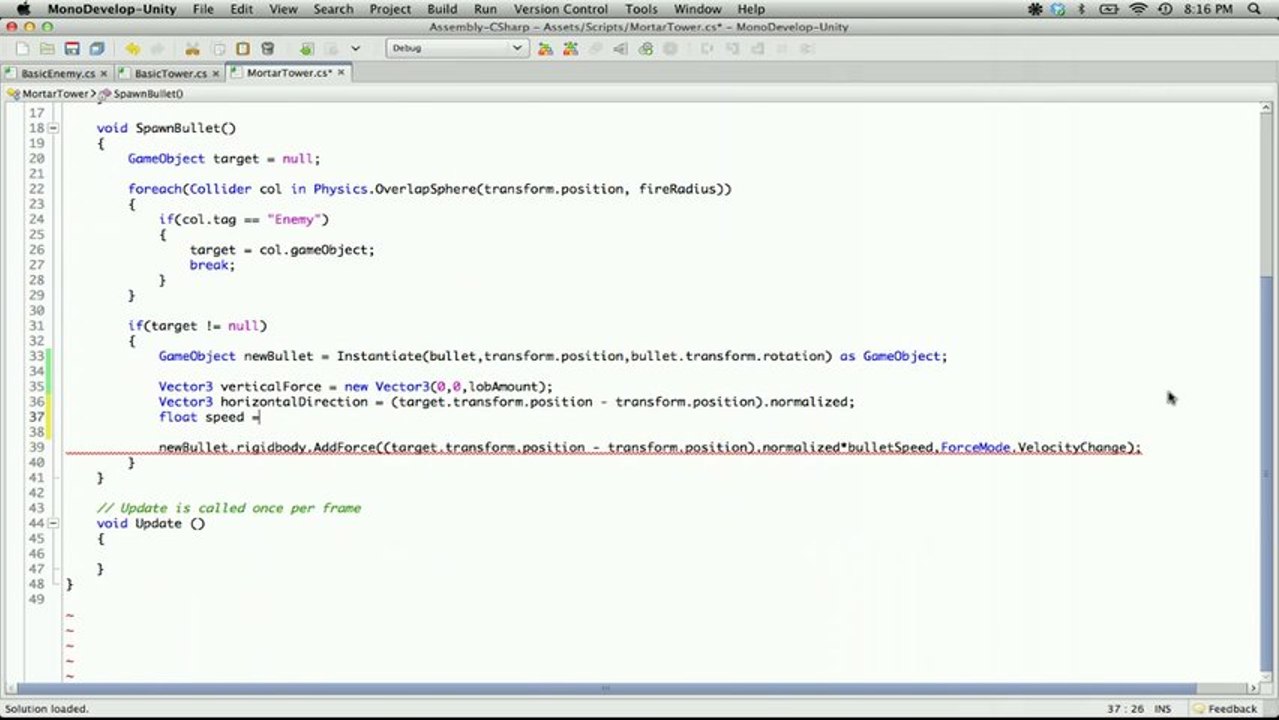The image size is (1279, 720).
Task: Open the Version Control menu
Action: [561, 9]
